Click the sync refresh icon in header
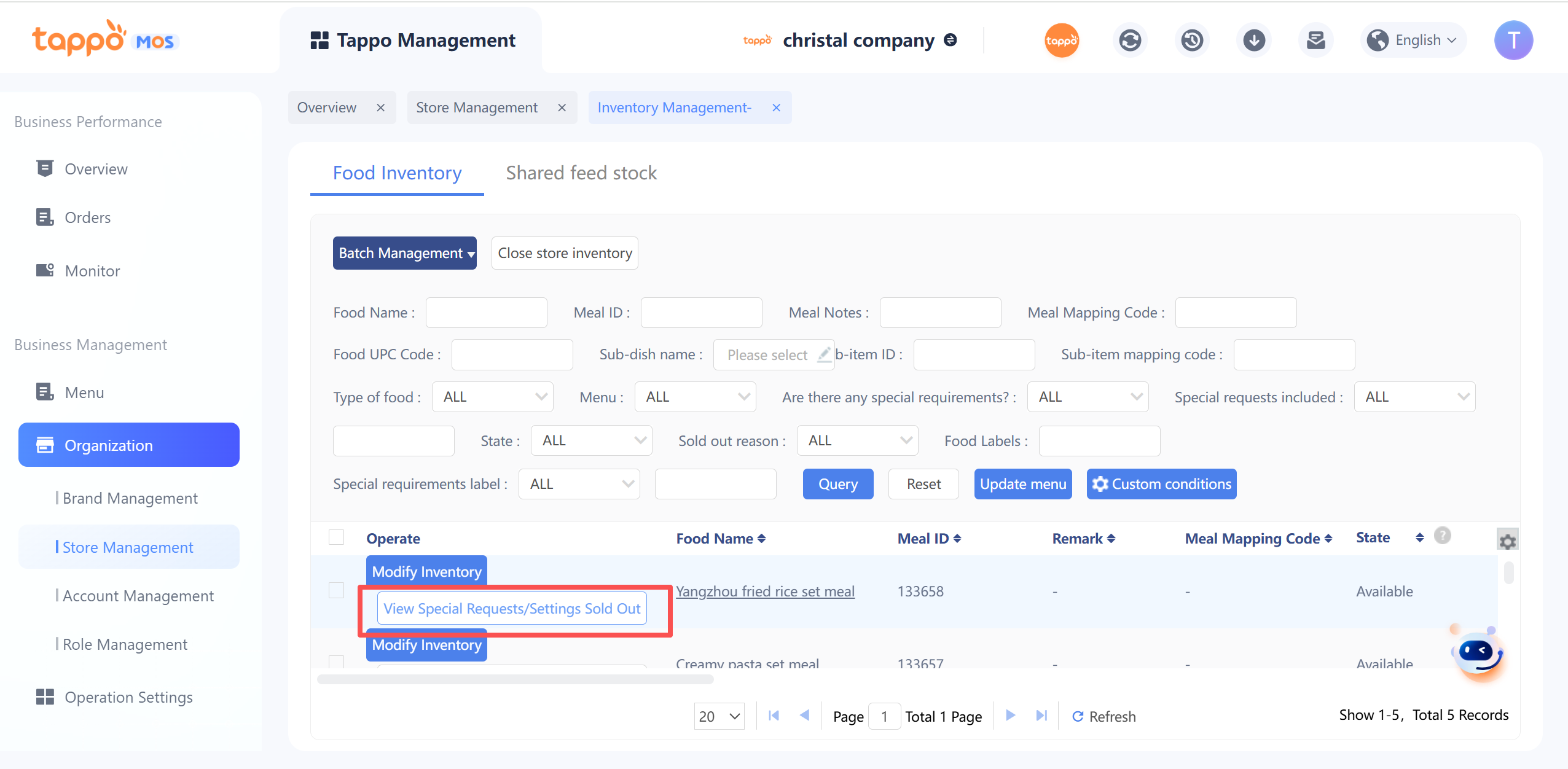The width and height of the screenshot is (1568, 769). click(x=1130, y=41)
